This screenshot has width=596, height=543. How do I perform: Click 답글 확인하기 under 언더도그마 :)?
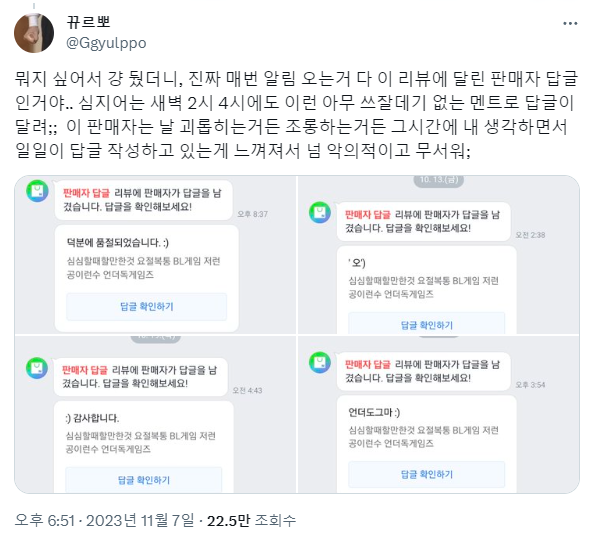[x=427, y=474]
